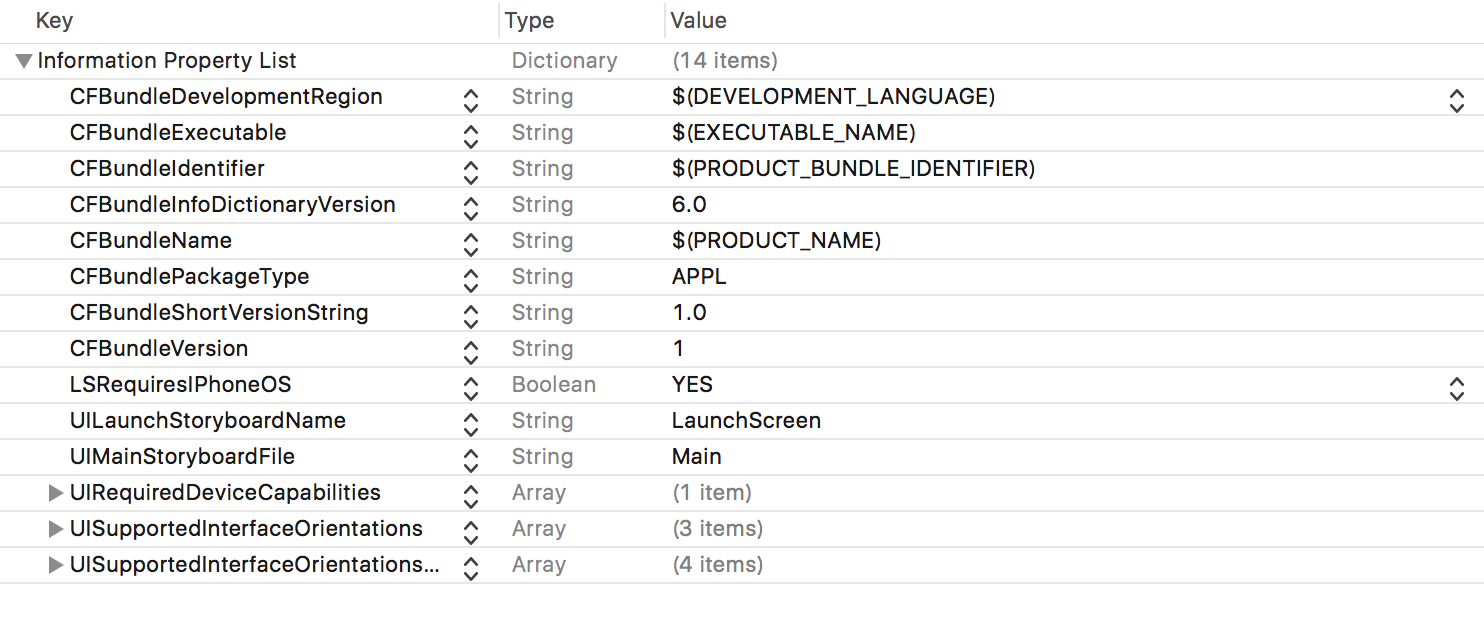Click the Value column header
Image resolution: width=1484 pixels, height=628 pixels.
pos(700,20)
